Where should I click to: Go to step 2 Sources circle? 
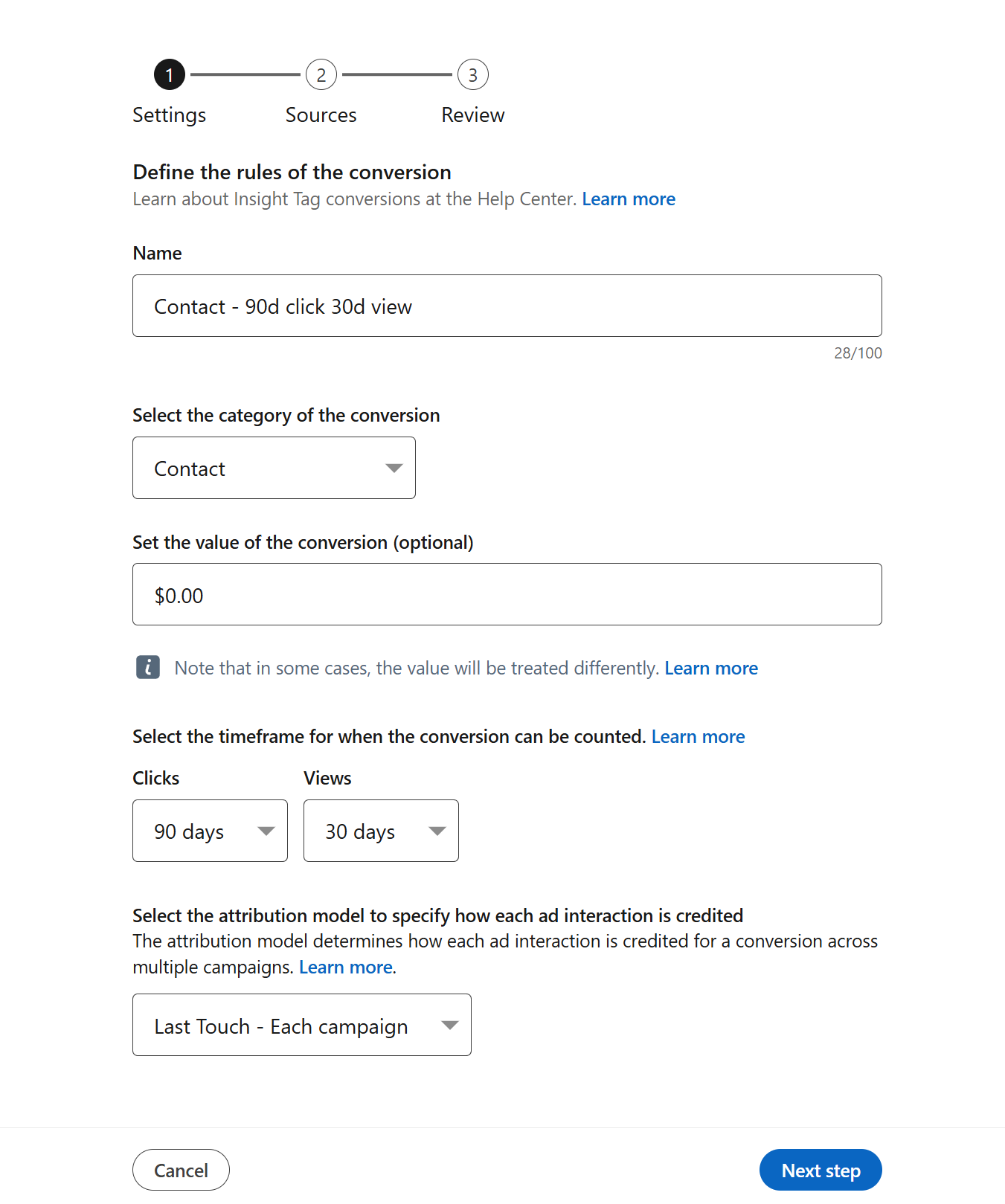point(321,74)
